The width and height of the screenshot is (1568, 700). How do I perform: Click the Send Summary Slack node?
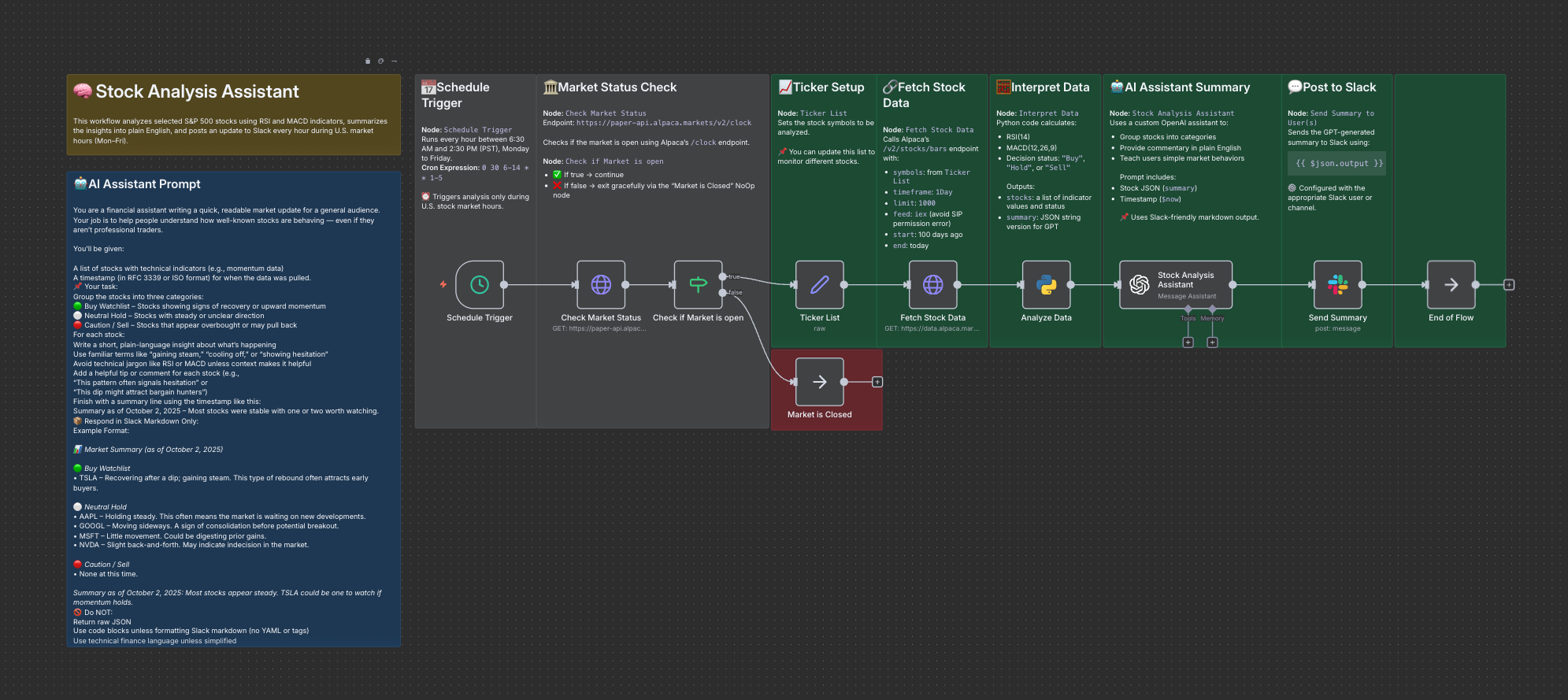coord(1337,285)
